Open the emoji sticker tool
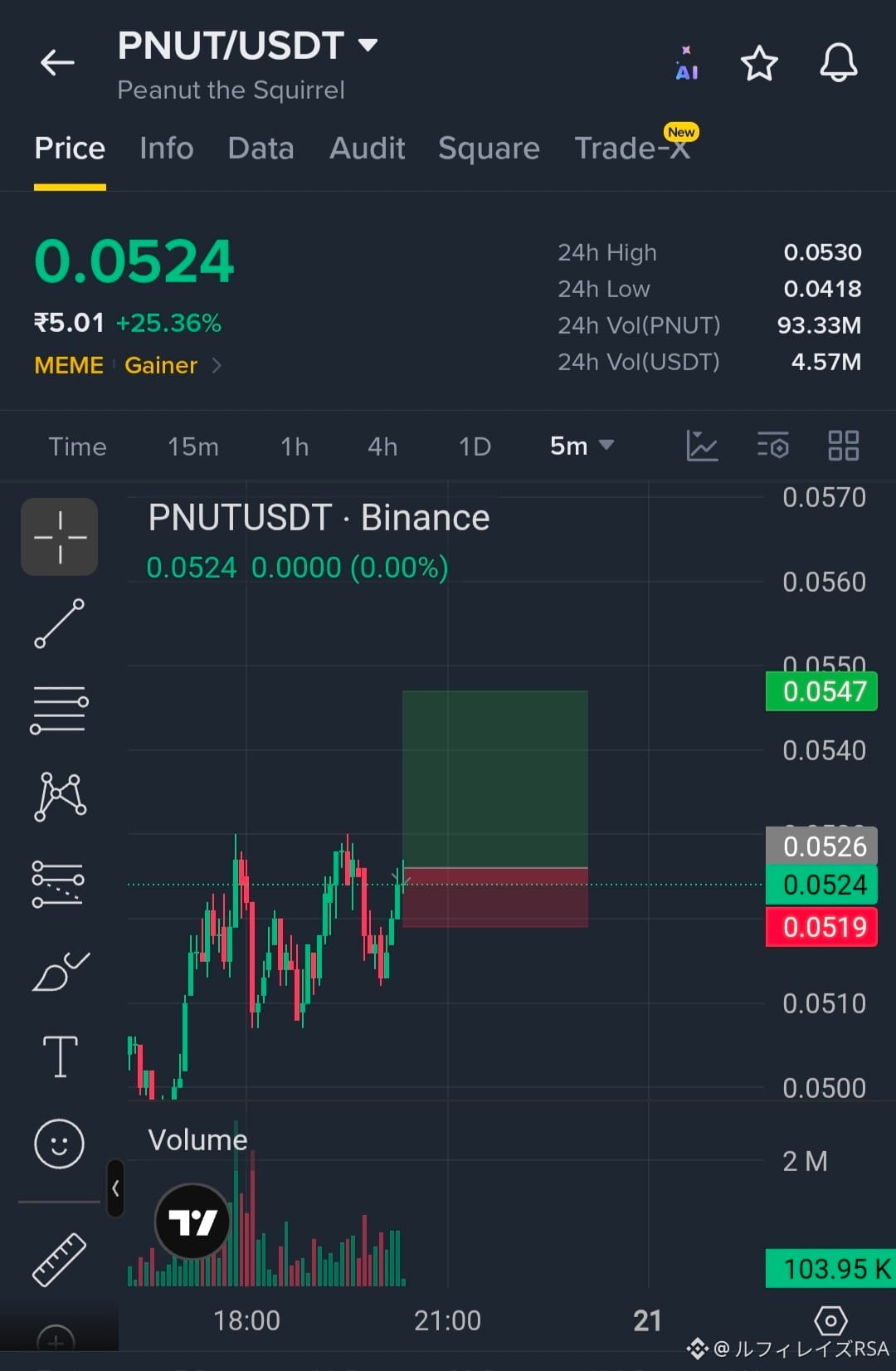This screenshot has height=1371, width=896. pos(59,1144)
